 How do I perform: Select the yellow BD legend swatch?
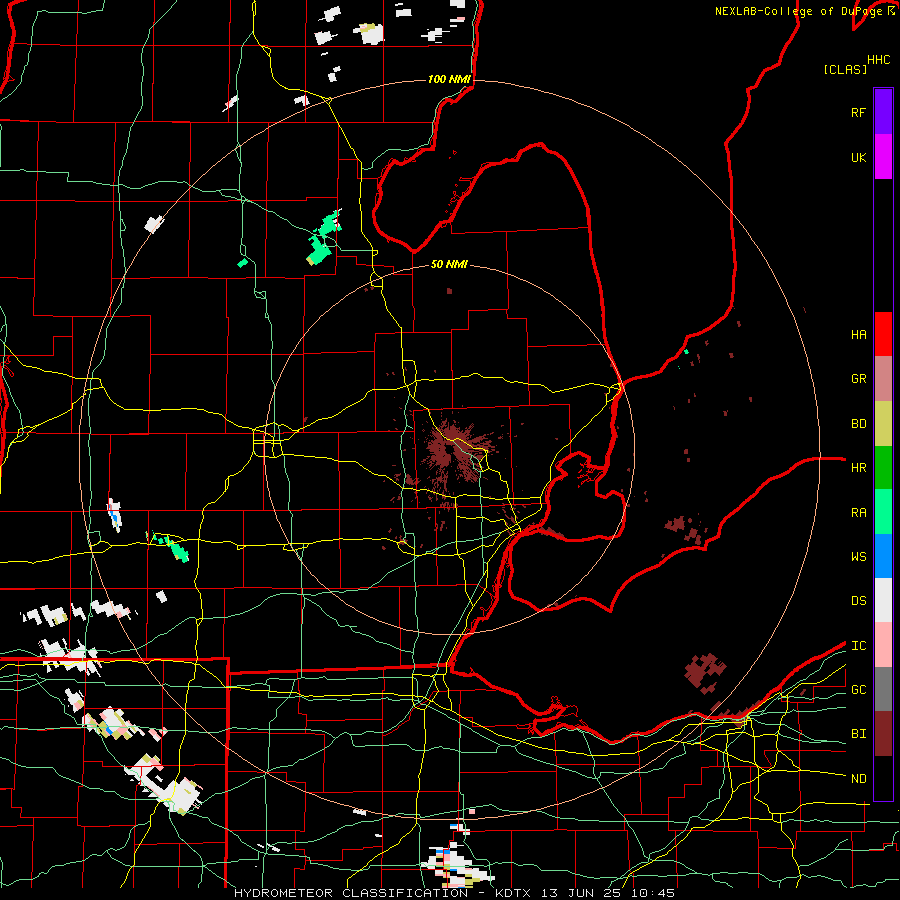click(x=883, y=424)
